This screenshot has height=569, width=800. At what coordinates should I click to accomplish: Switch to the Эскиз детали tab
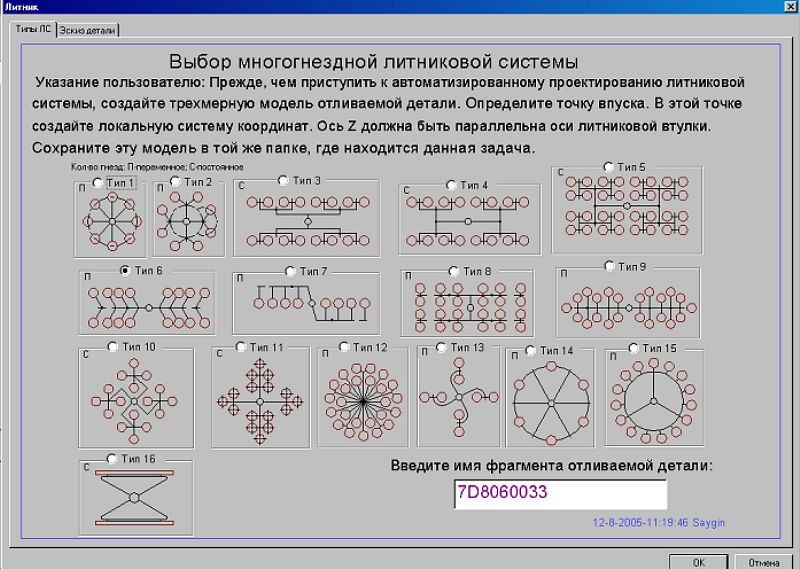tap(88, 30)
